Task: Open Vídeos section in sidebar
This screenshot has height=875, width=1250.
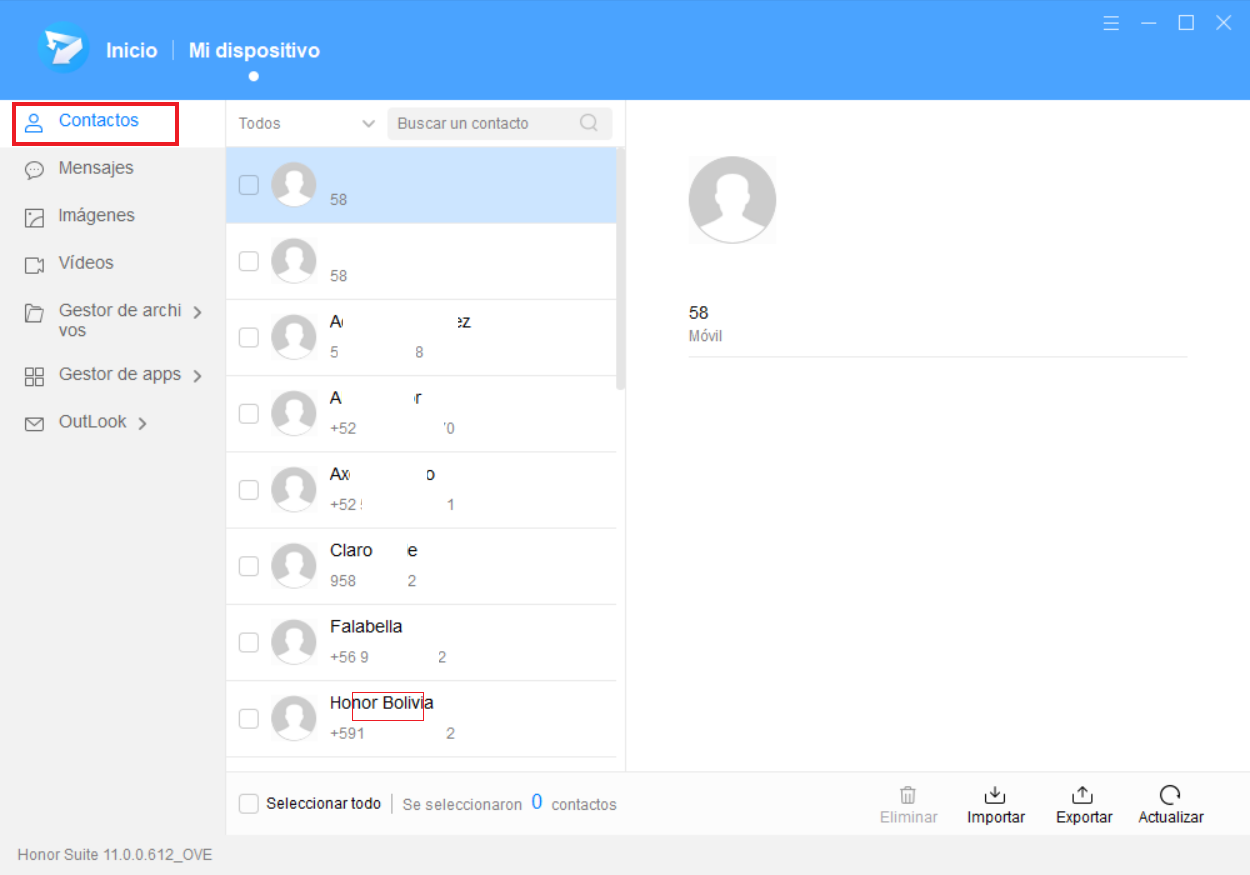Action: coord(85,263)
